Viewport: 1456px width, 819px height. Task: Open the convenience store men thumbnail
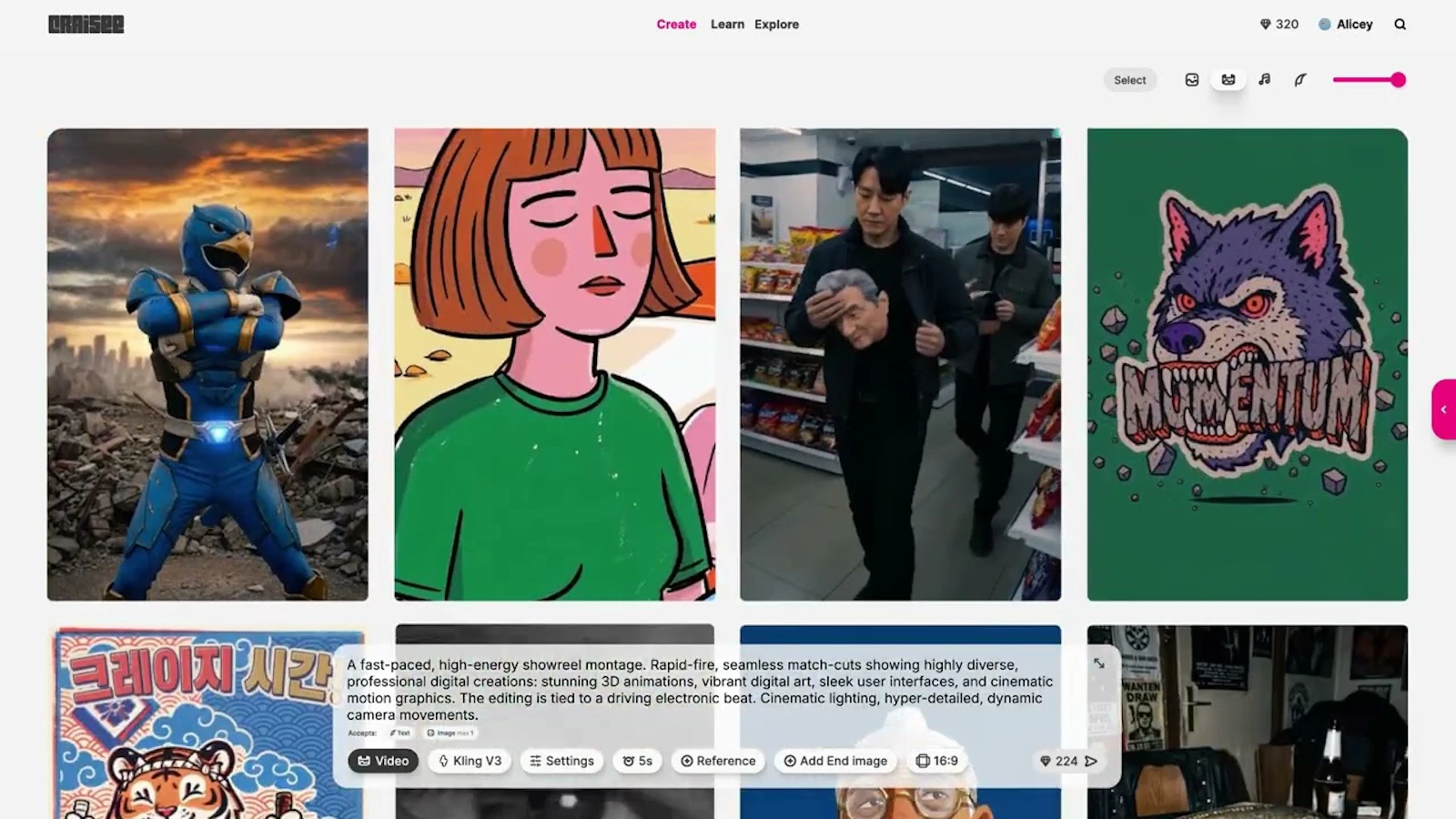coord(900,364)
